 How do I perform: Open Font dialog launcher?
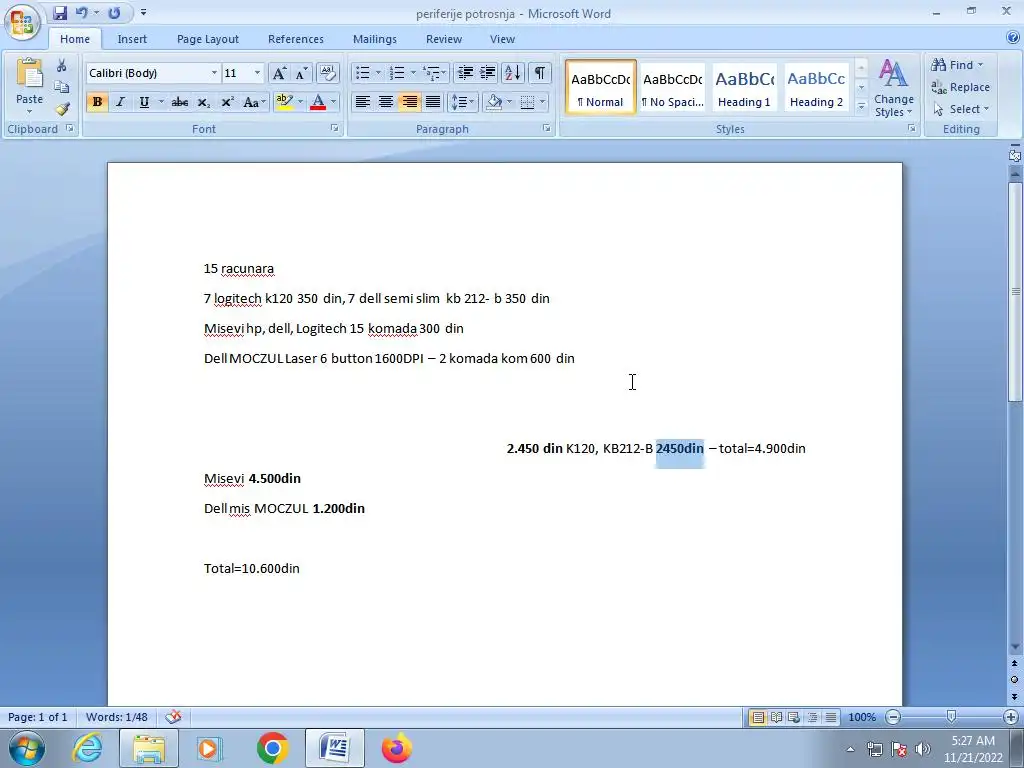334,129
